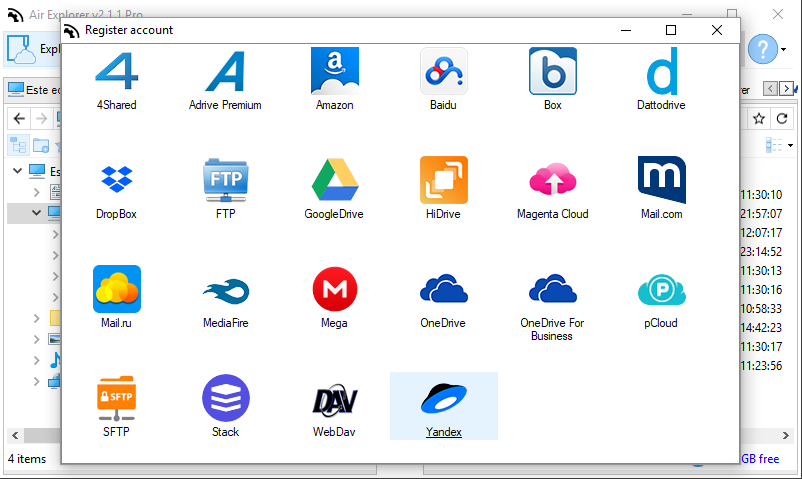Collapse the highlighted tree node

coord(36,212)
